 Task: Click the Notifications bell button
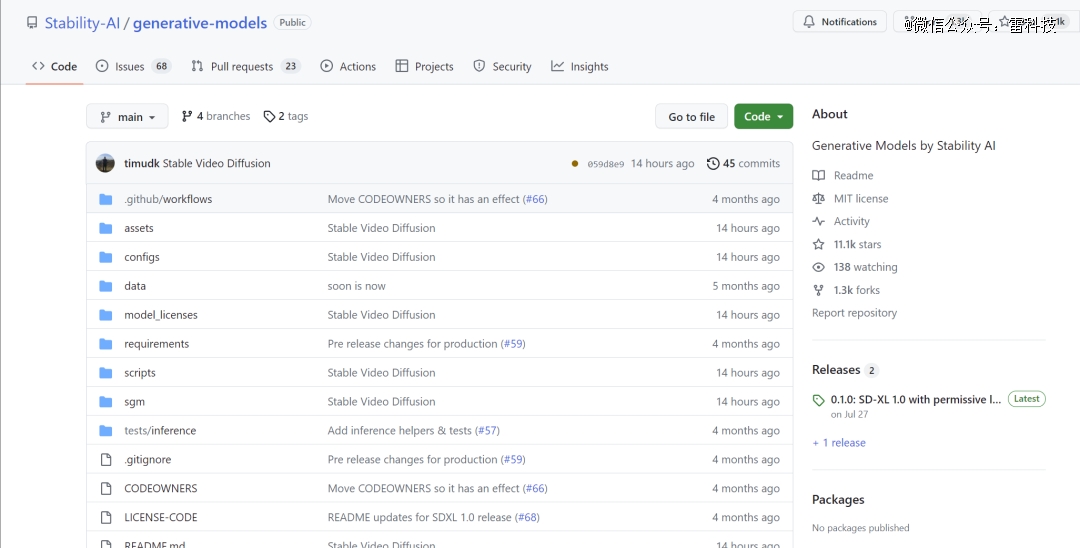[x=840, y=22]
